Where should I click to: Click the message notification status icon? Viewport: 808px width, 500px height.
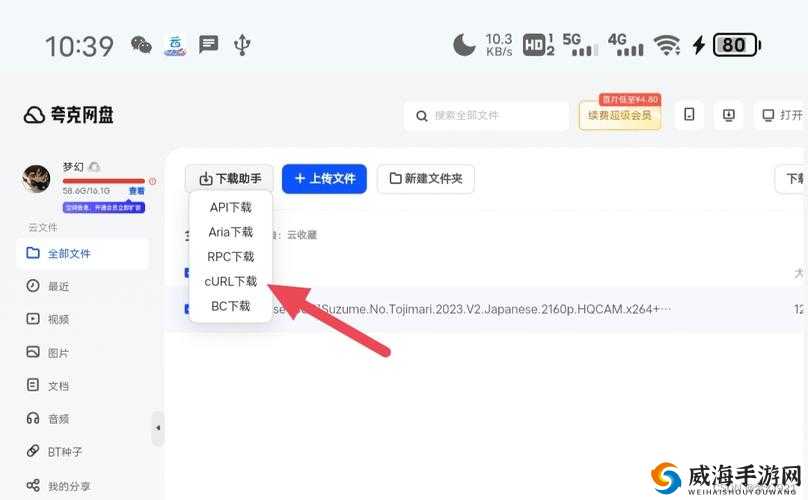209,44
